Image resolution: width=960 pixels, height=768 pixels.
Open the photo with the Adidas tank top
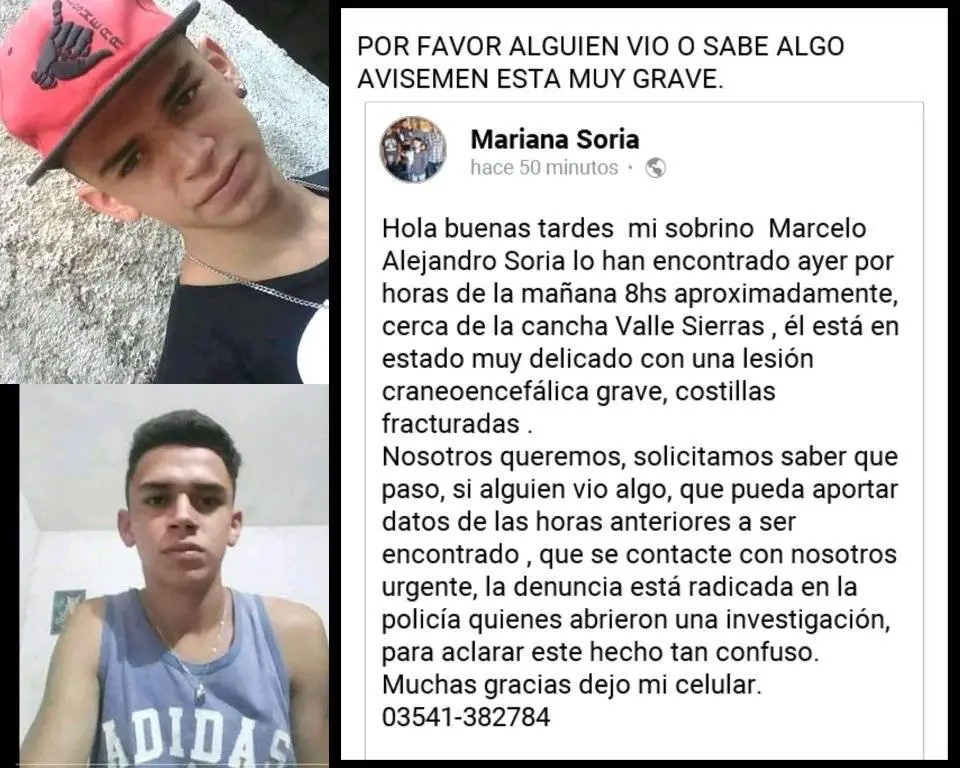(174, 574)
